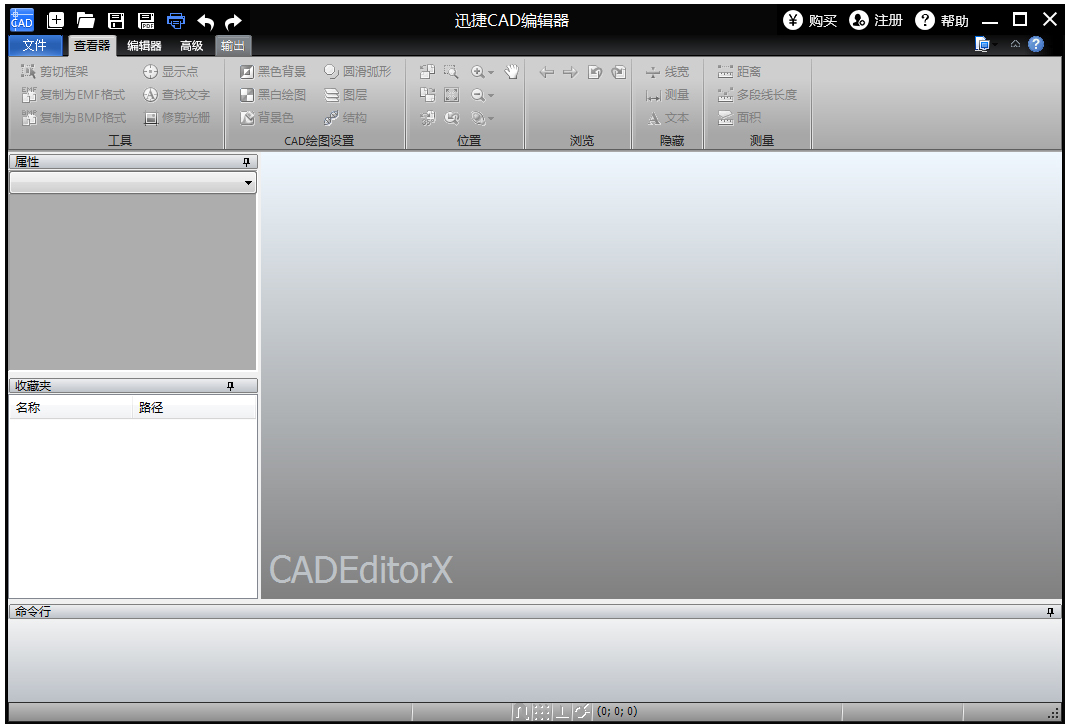Open a file with the folder icon

pos(85,20)
